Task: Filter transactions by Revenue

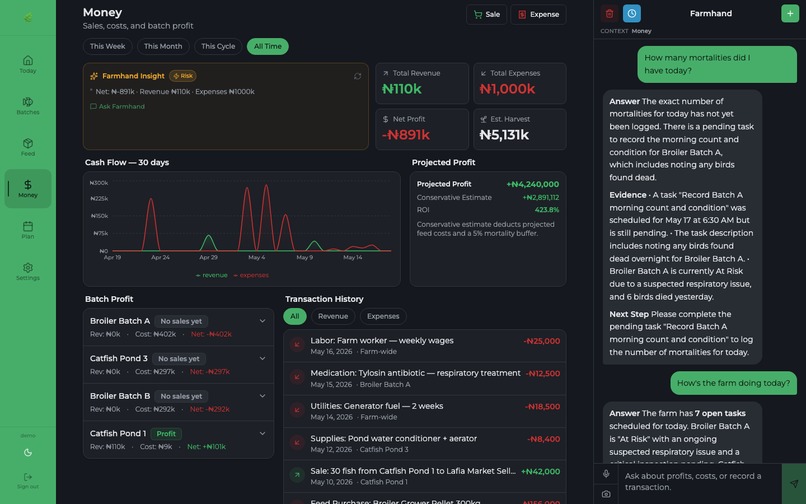Action: [x=333, y=316]
